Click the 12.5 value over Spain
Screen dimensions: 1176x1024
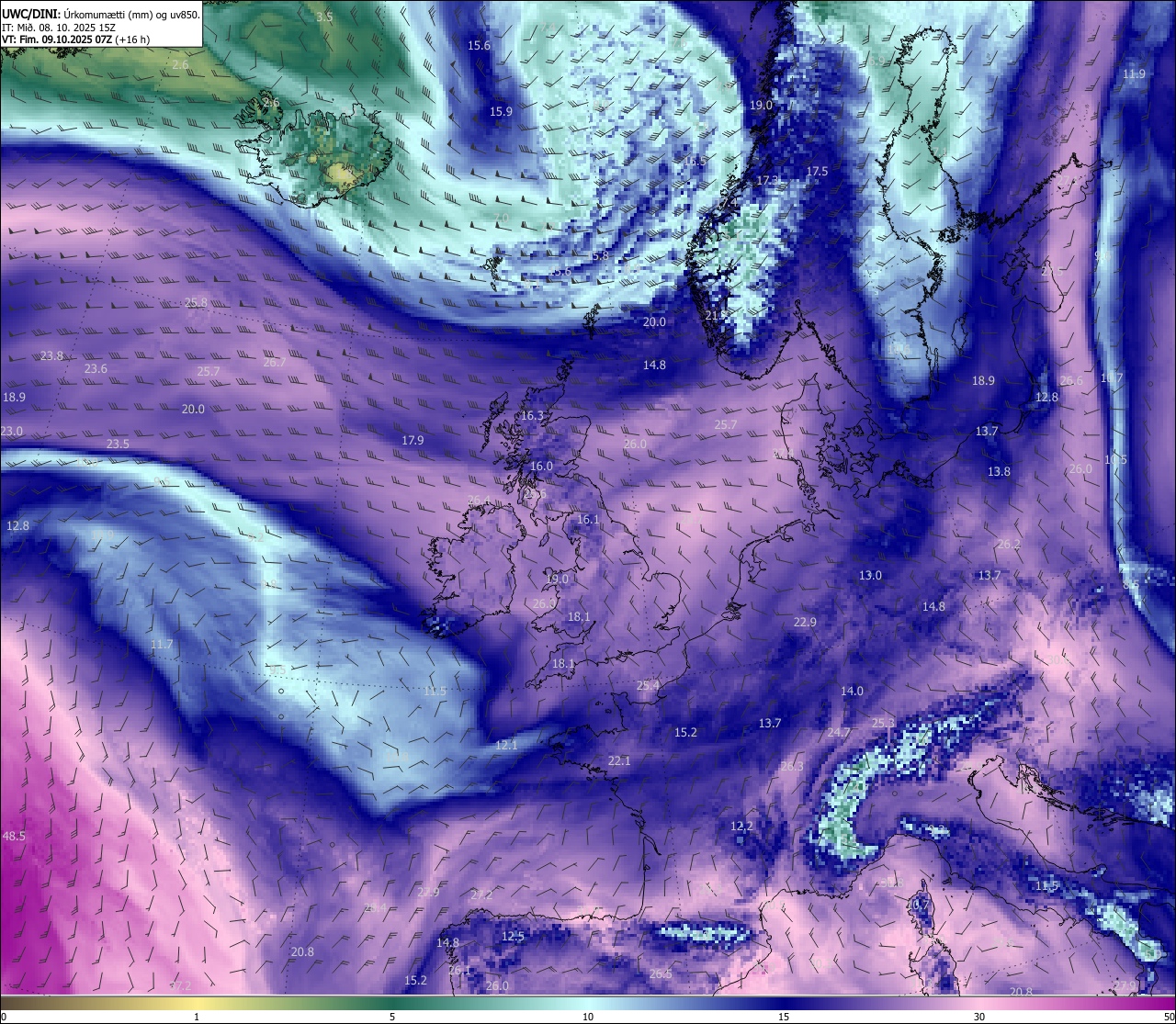click(x=513, y=937)
